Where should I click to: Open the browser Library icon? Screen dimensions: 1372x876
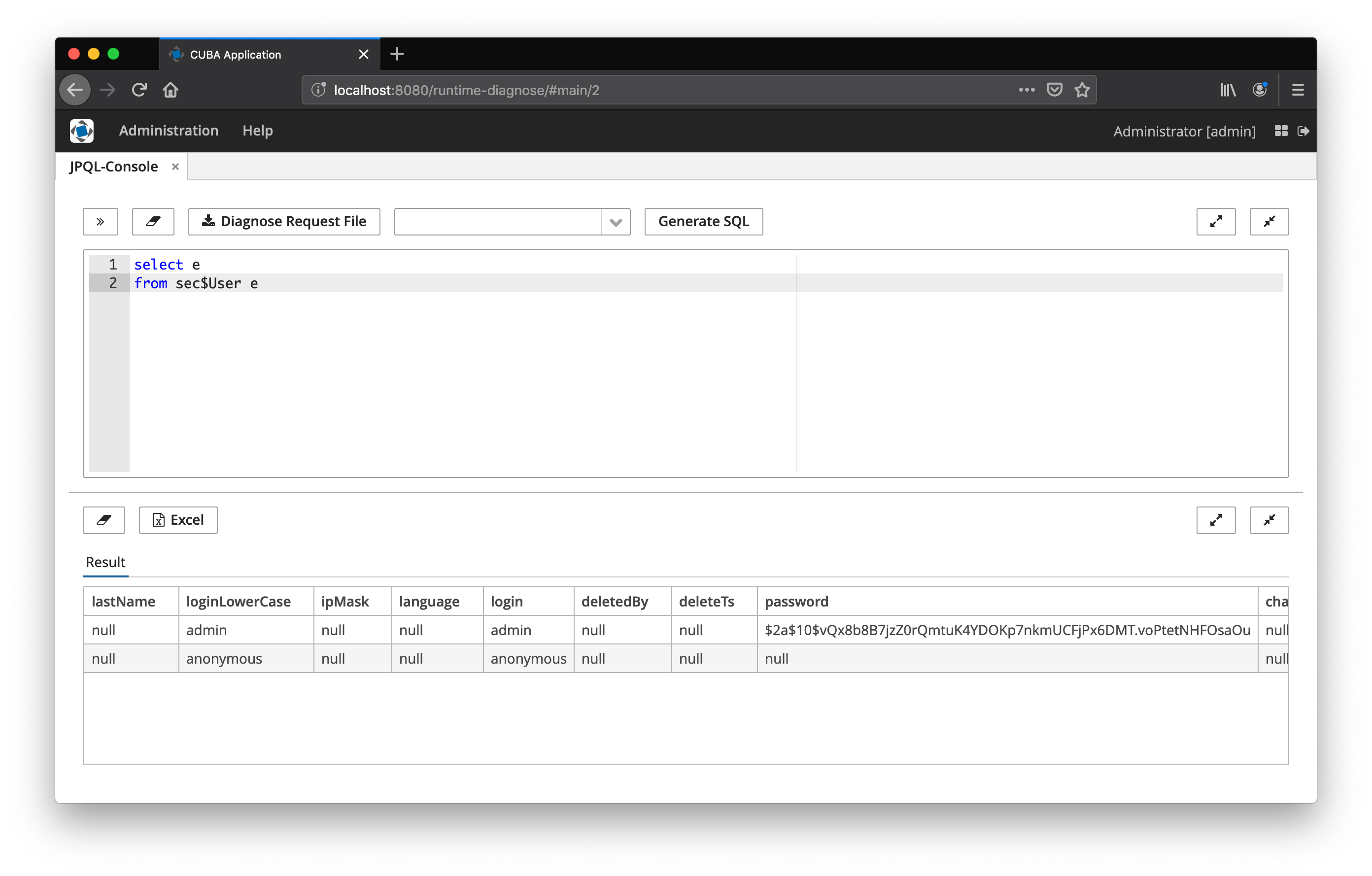coord(1228,90)
